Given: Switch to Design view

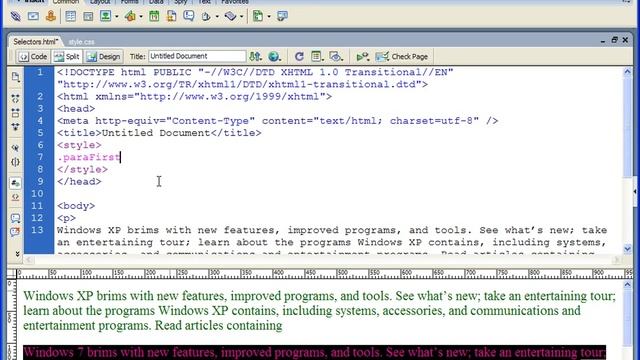Looking at the screenshot, I should pos(103,56).
